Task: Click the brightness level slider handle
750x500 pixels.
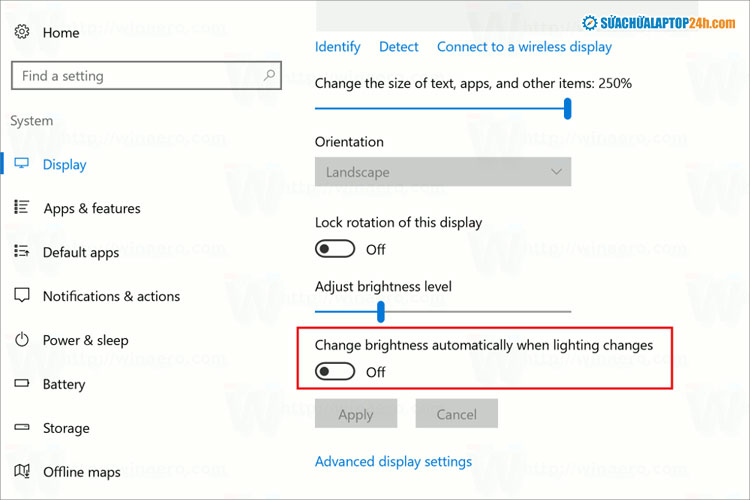Action: pos(381,313)
